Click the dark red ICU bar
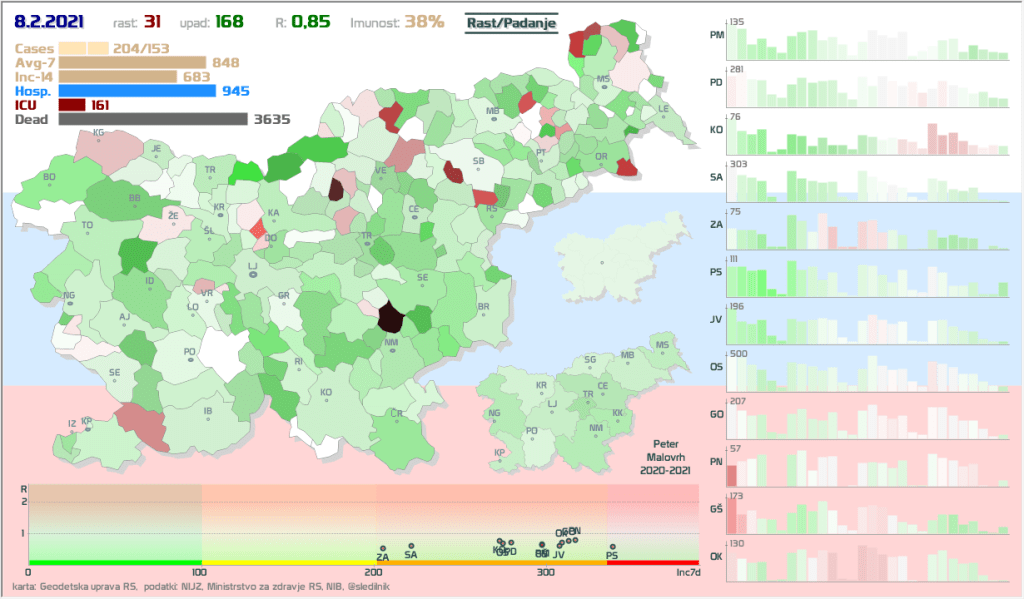 pos(72,105)
